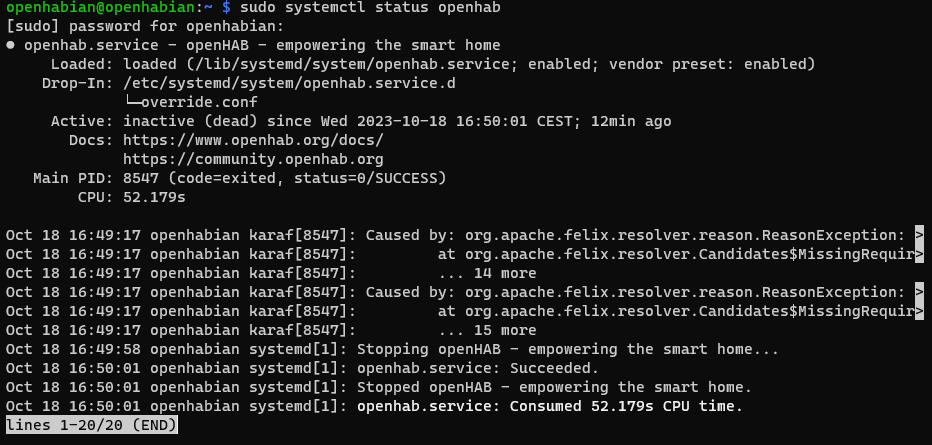932x445 pixels.
Task: Open the https://community.openhab.org link
Action: pyautogui.click(x=253, y=159)
